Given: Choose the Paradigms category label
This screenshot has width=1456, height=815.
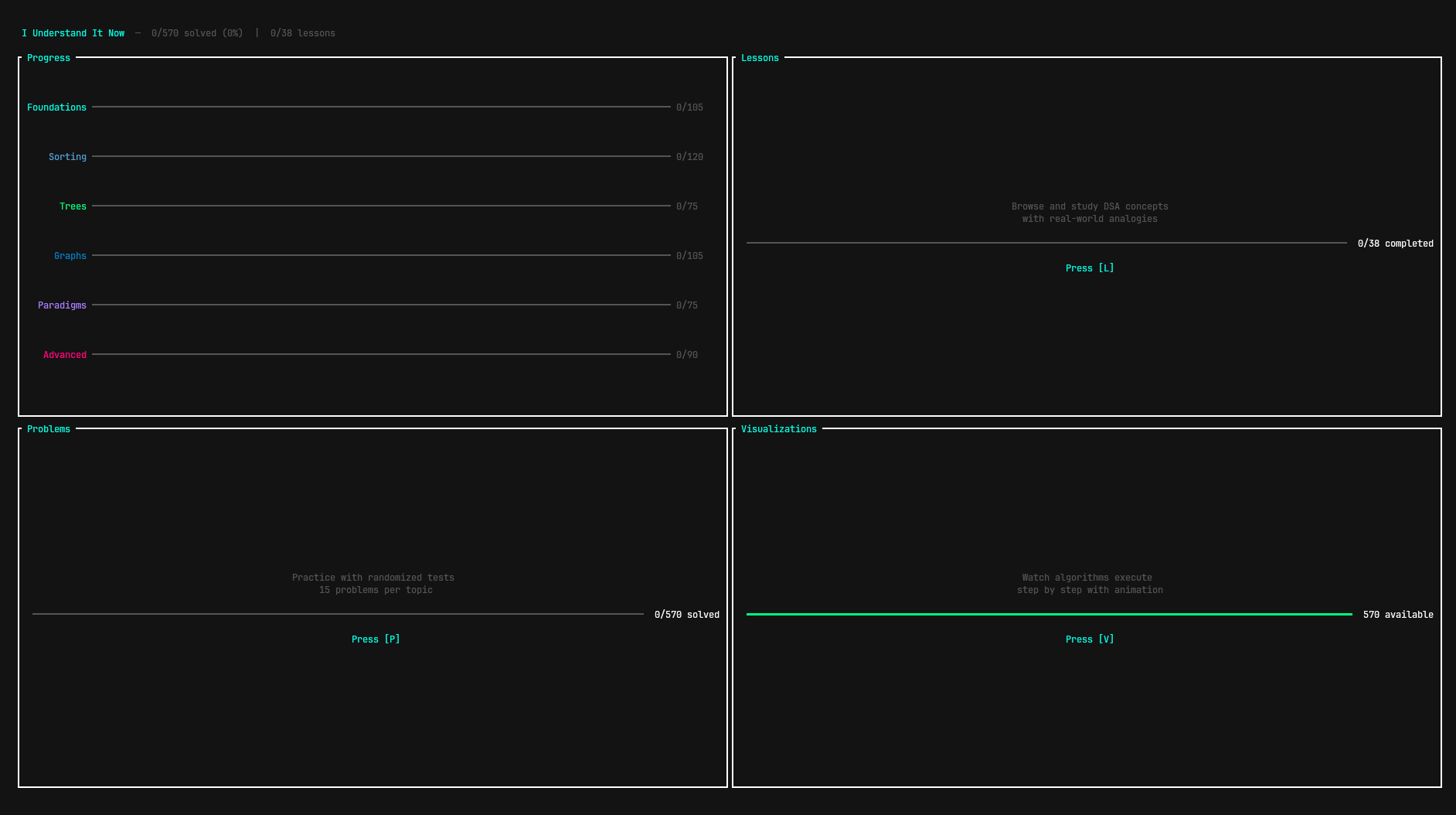Looking at the screenshot, I should tap(62, 305).
